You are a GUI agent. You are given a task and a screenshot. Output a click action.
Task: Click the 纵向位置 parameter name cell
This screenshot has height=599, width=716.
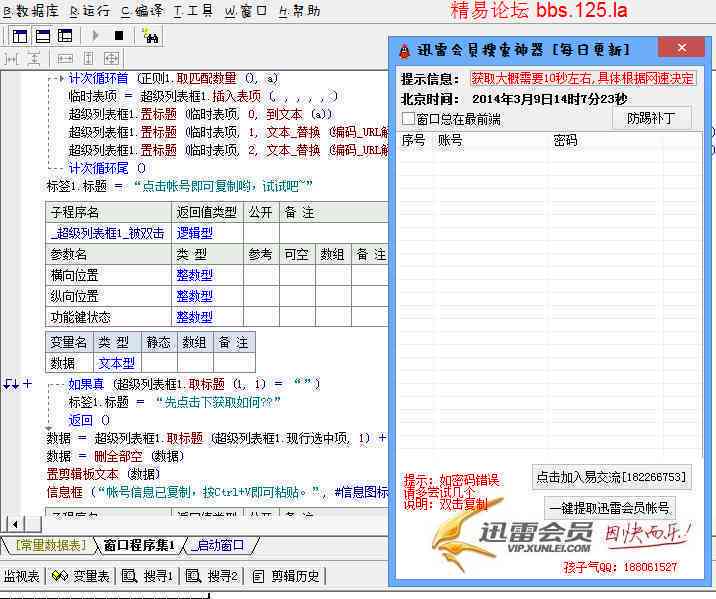coord(108,296)
